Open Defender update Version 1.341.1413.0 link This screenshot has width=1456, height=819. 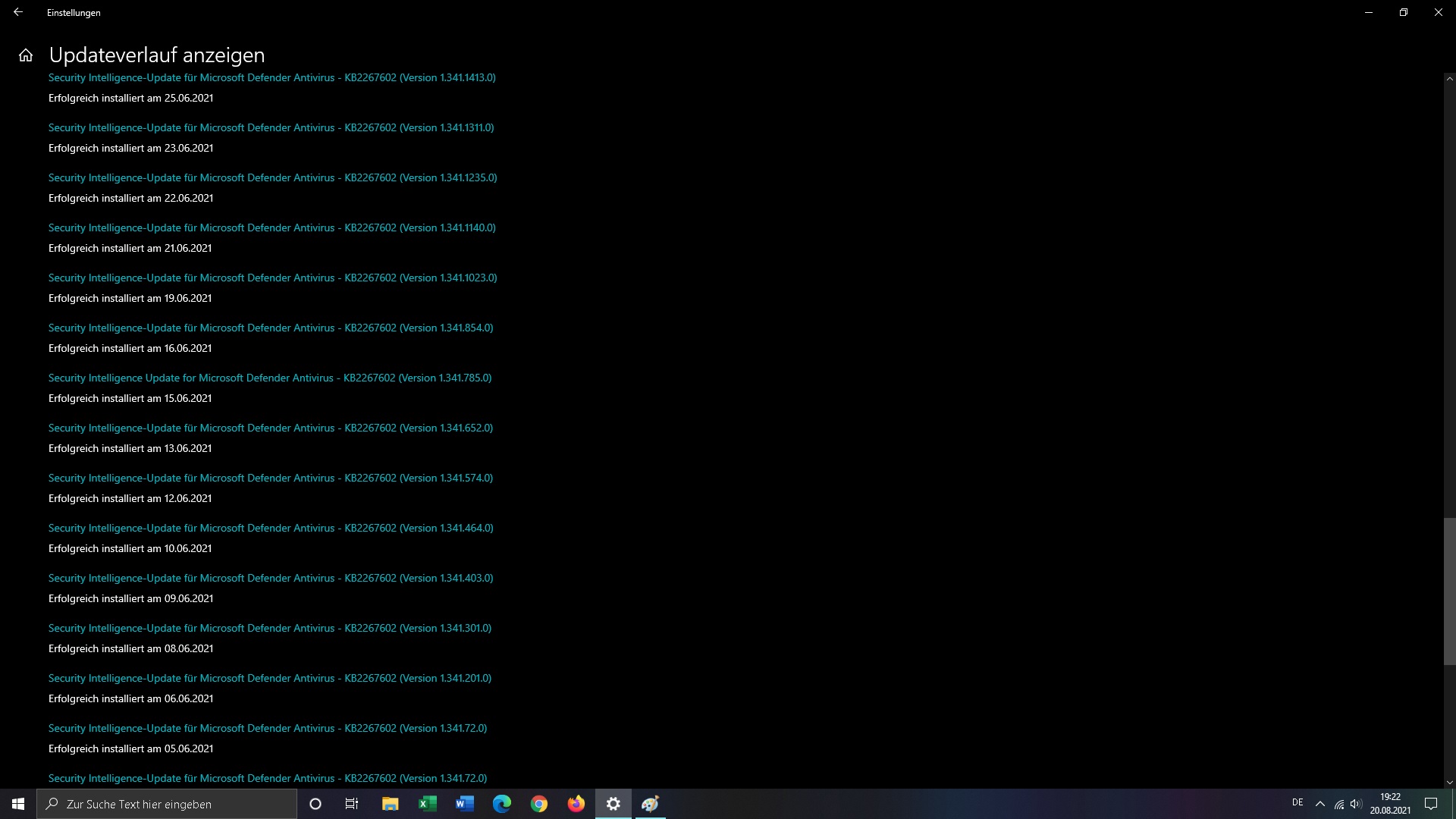(272, 77)
